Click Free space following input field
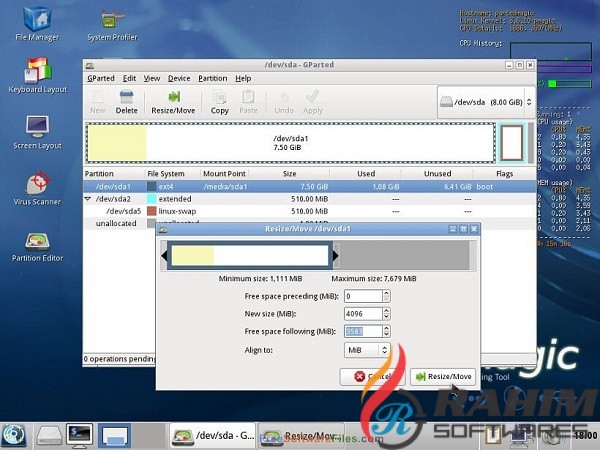600x450 pixels. click(x=363, y=331)
